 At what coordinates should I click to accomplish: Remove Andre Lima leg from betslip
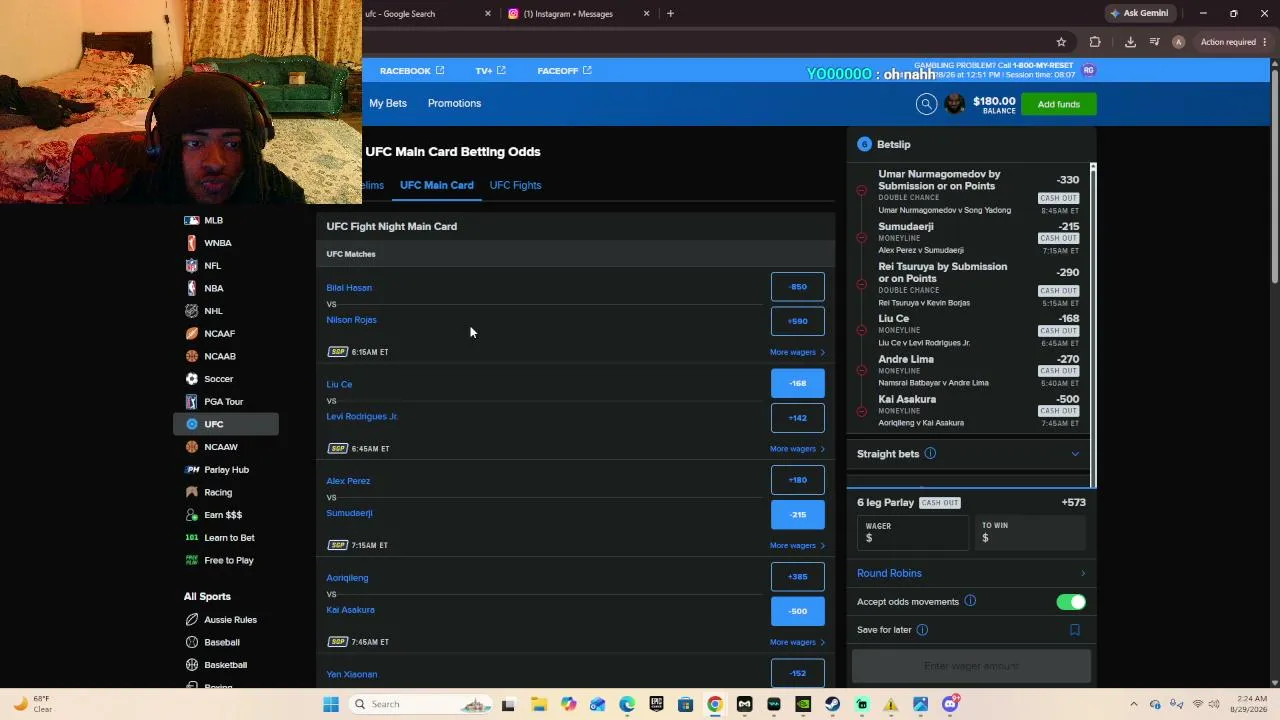[862, 370]
